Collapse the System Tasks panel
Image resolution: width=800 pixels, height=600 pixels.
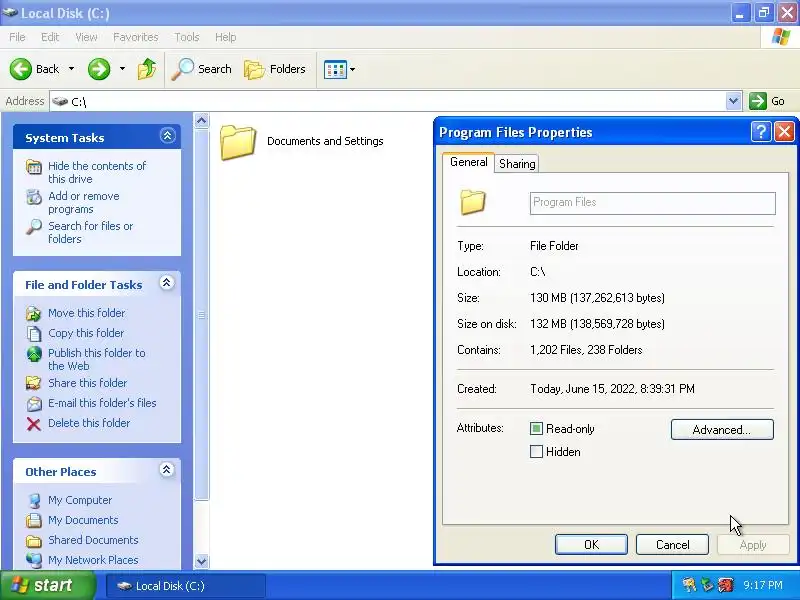coord(167,136)
